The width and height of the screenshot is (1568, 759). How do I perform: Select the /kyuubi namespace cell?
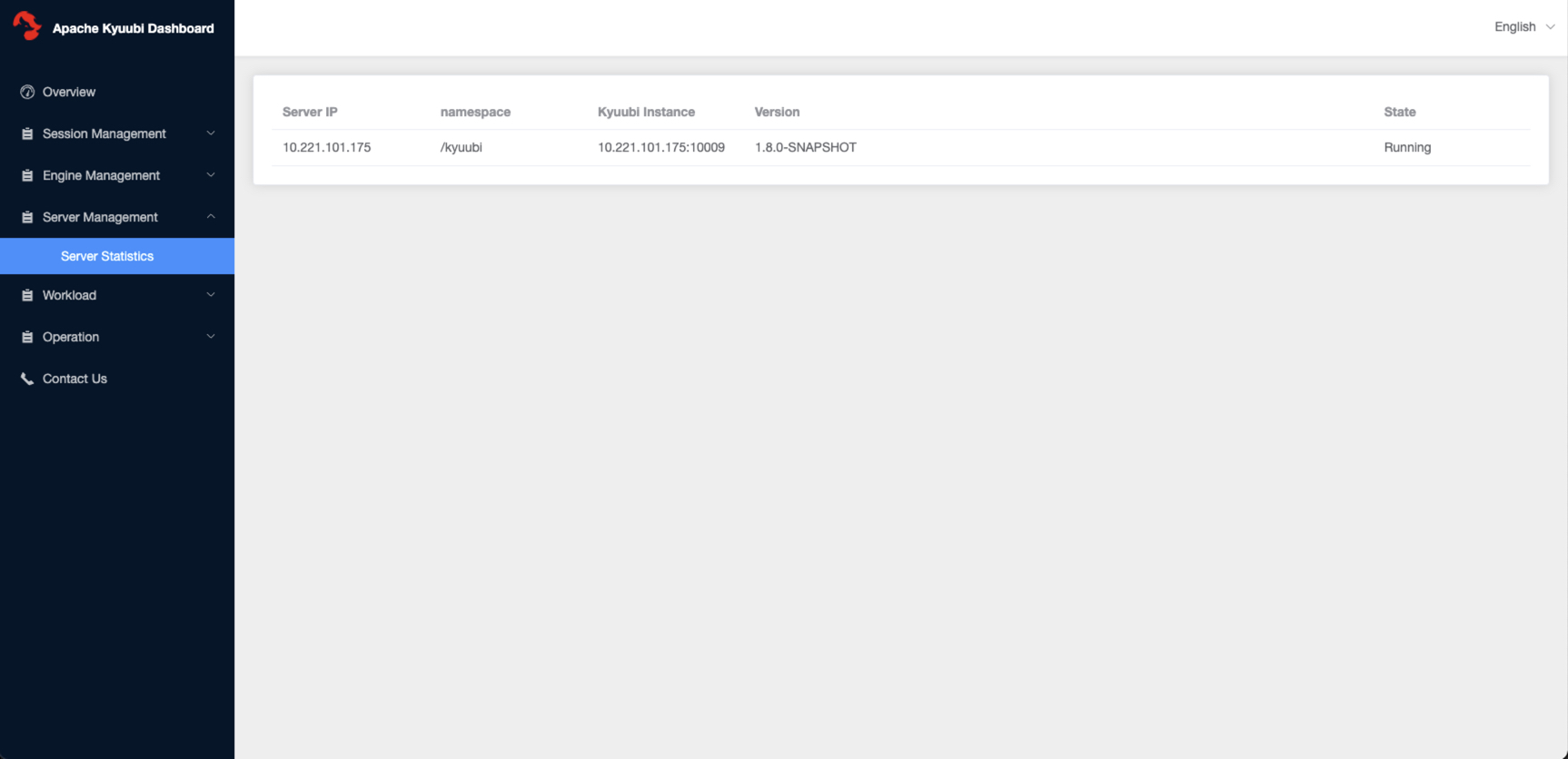click(461, 147)
